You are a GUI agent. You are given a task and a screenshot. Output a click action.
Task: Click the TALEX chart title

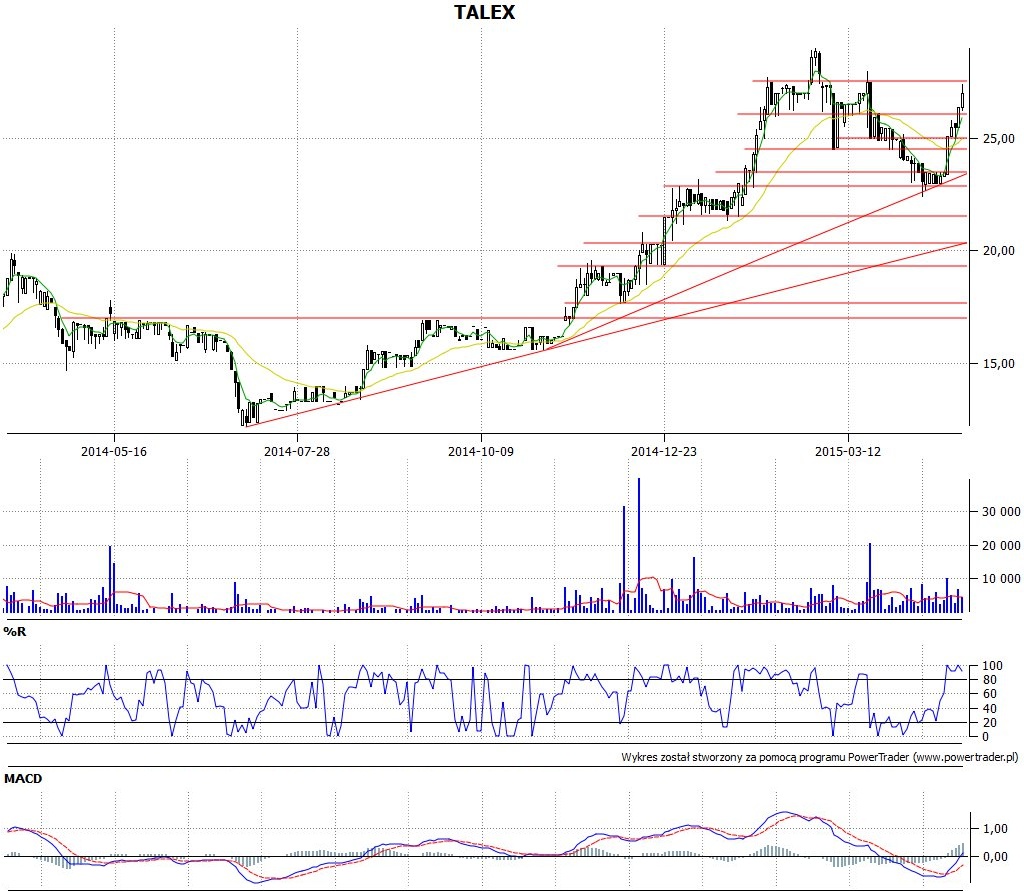tap(485, 12)
